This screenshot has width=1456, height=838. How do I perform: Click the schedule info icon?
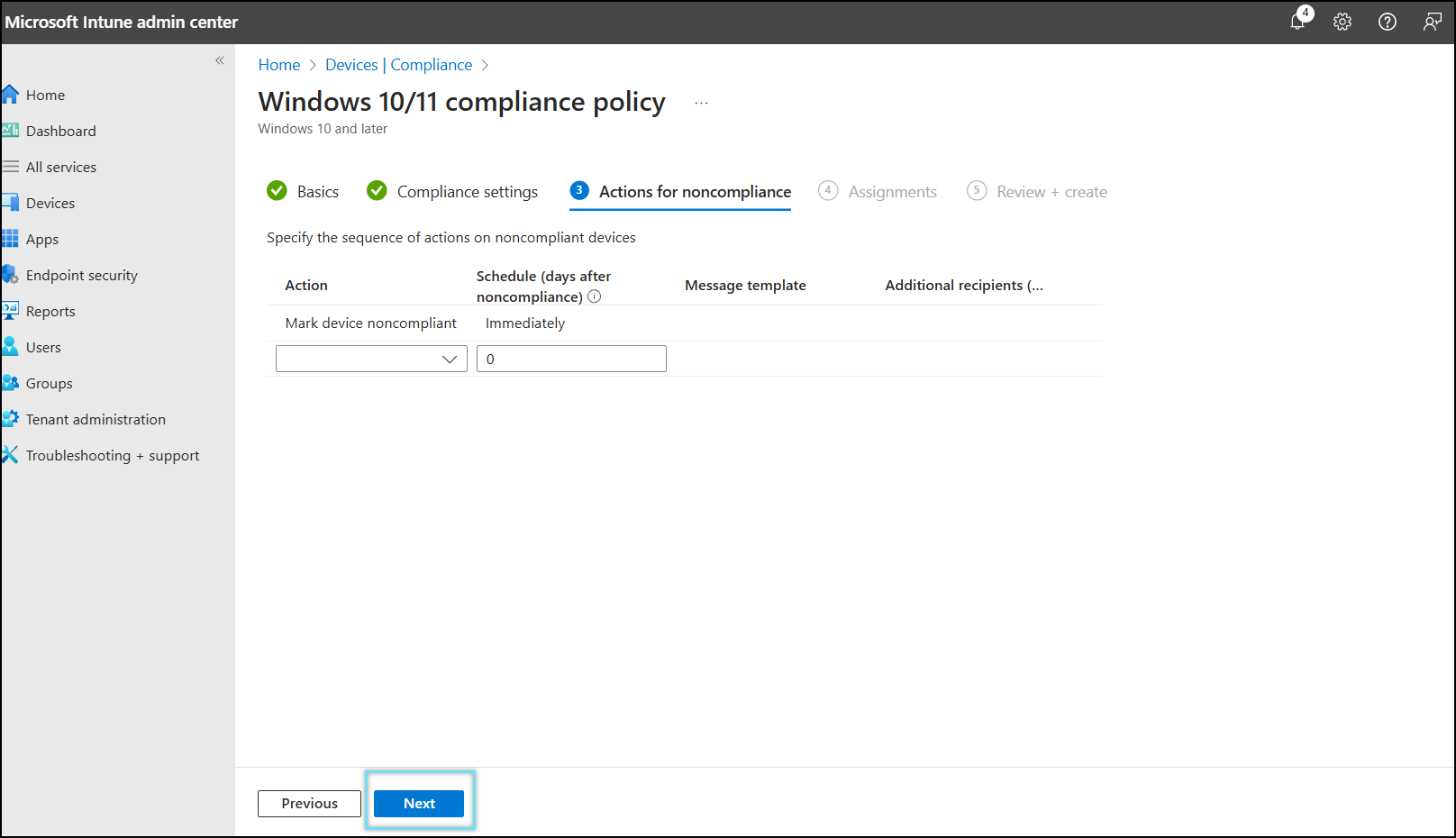point(594,296)
